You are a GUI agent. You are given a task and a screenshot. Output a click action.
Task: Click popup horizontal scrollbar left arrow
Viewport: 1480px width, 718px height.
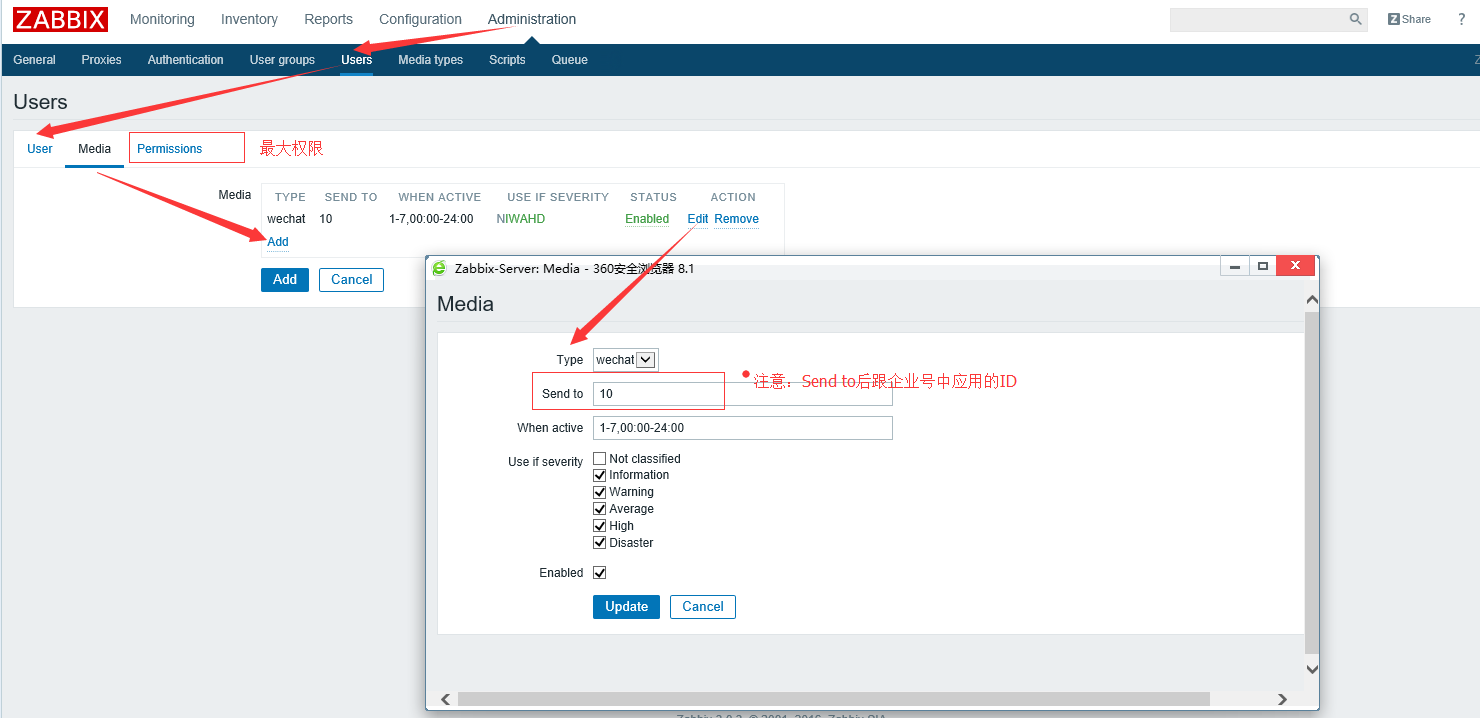click(446, 699)
